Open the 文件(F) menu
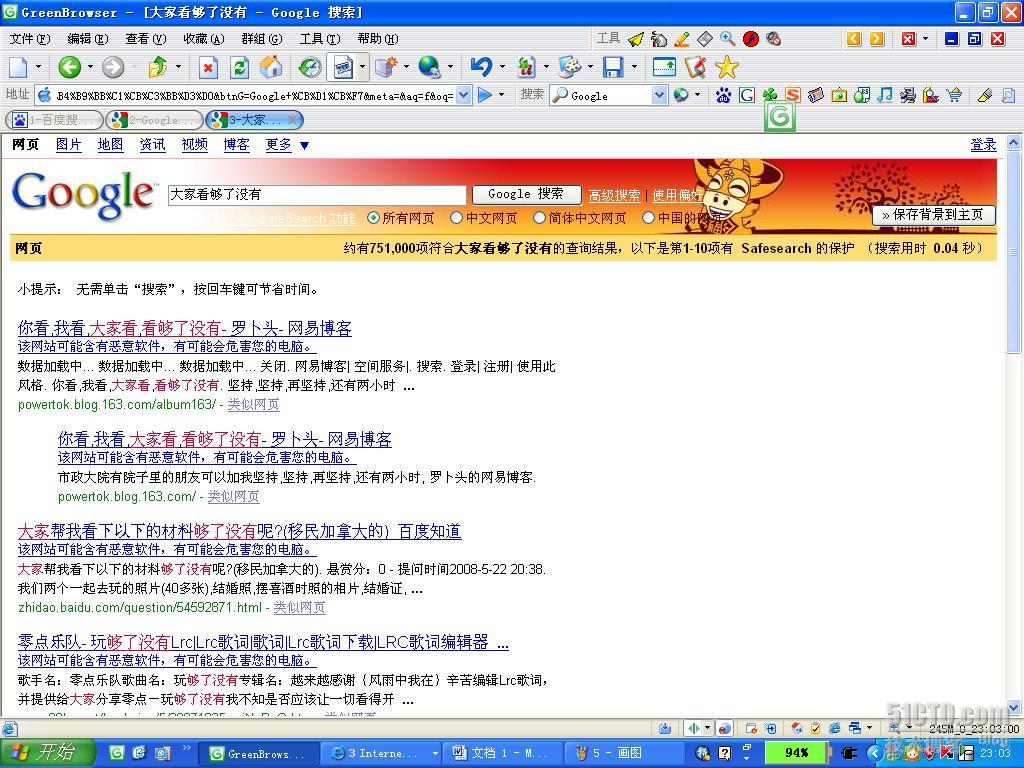1024x768 pixels. point(30,39)
